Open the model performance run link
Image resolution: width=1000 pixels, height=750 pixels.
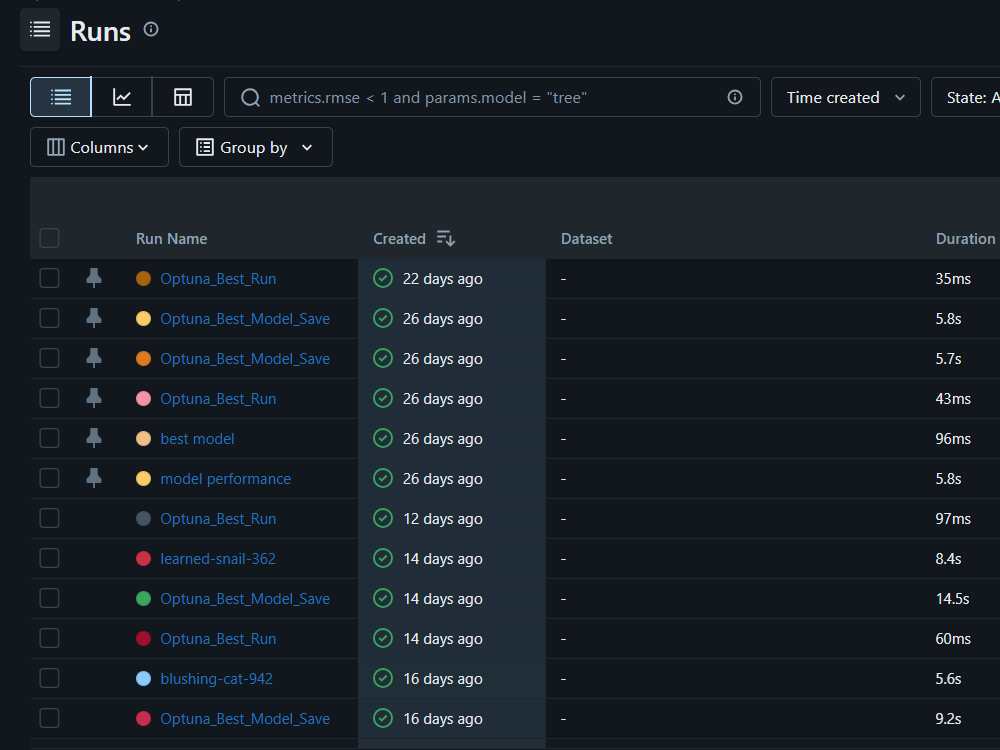click(225, 479)
